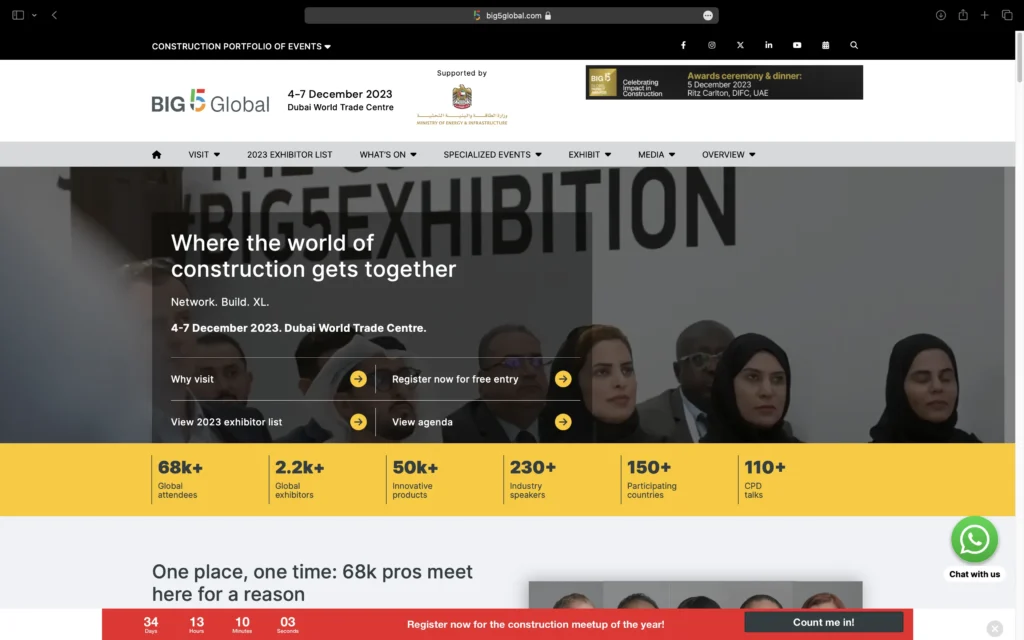Open Safari downloads icon
Image resolution: width=1024 pixels, height=640 pixels.
[x=940, y=15]
